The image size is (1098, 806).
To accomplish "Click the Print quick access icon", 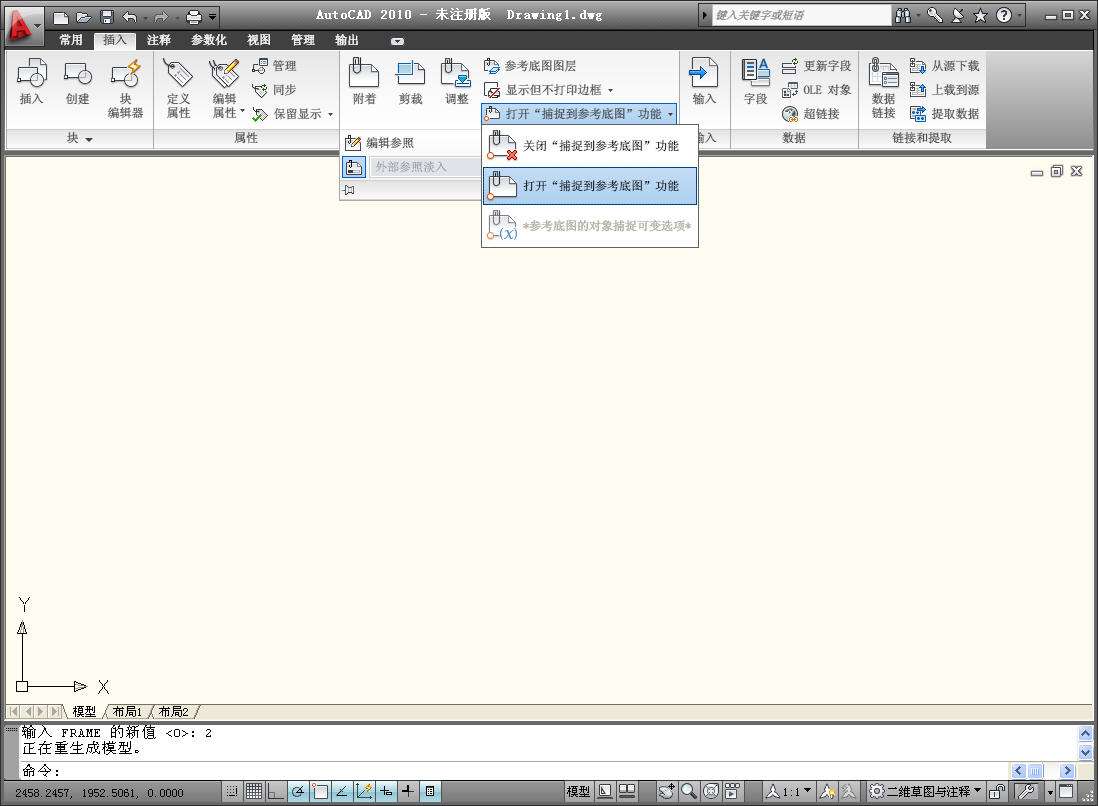I will (194, 16).
